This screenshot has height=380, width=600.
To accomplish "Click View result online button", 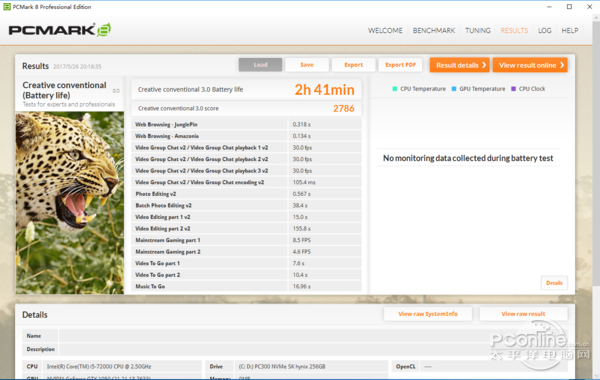I will [530, 65].
